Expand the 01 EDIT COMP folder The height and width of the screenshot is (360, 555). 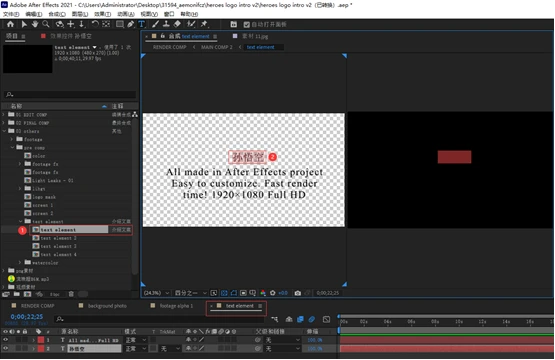(4, 115)
